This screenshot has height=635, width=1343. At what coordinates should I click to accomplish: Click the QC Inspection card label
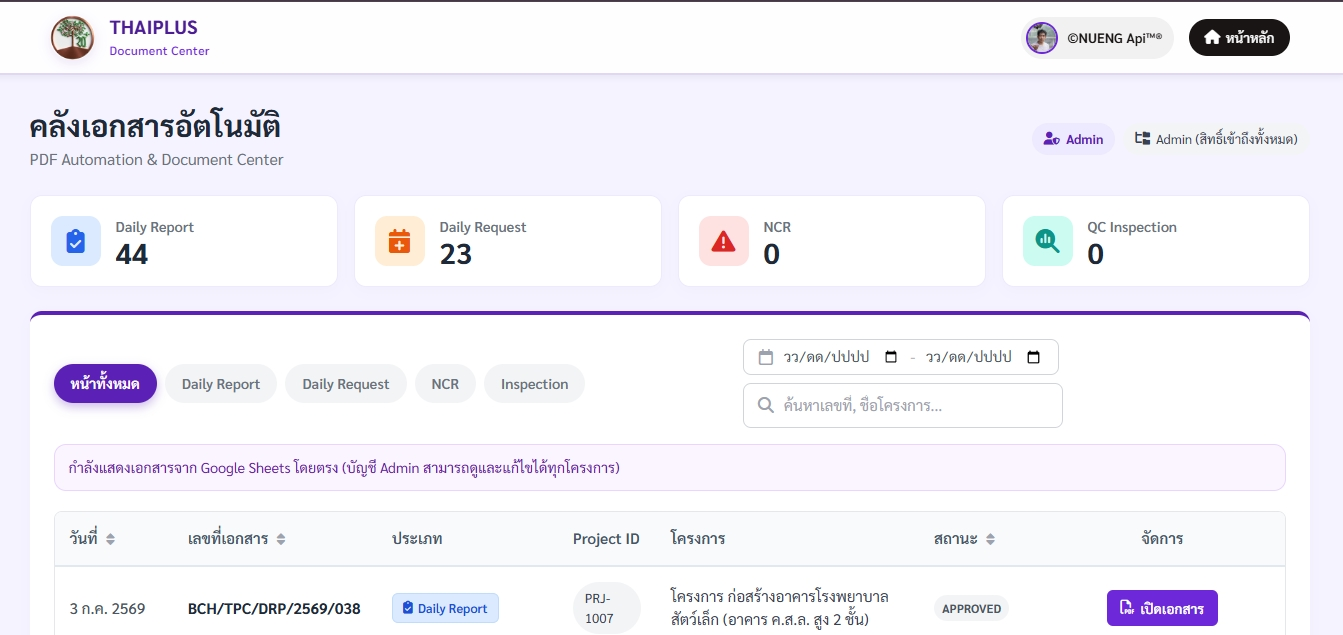[1132, 227]
